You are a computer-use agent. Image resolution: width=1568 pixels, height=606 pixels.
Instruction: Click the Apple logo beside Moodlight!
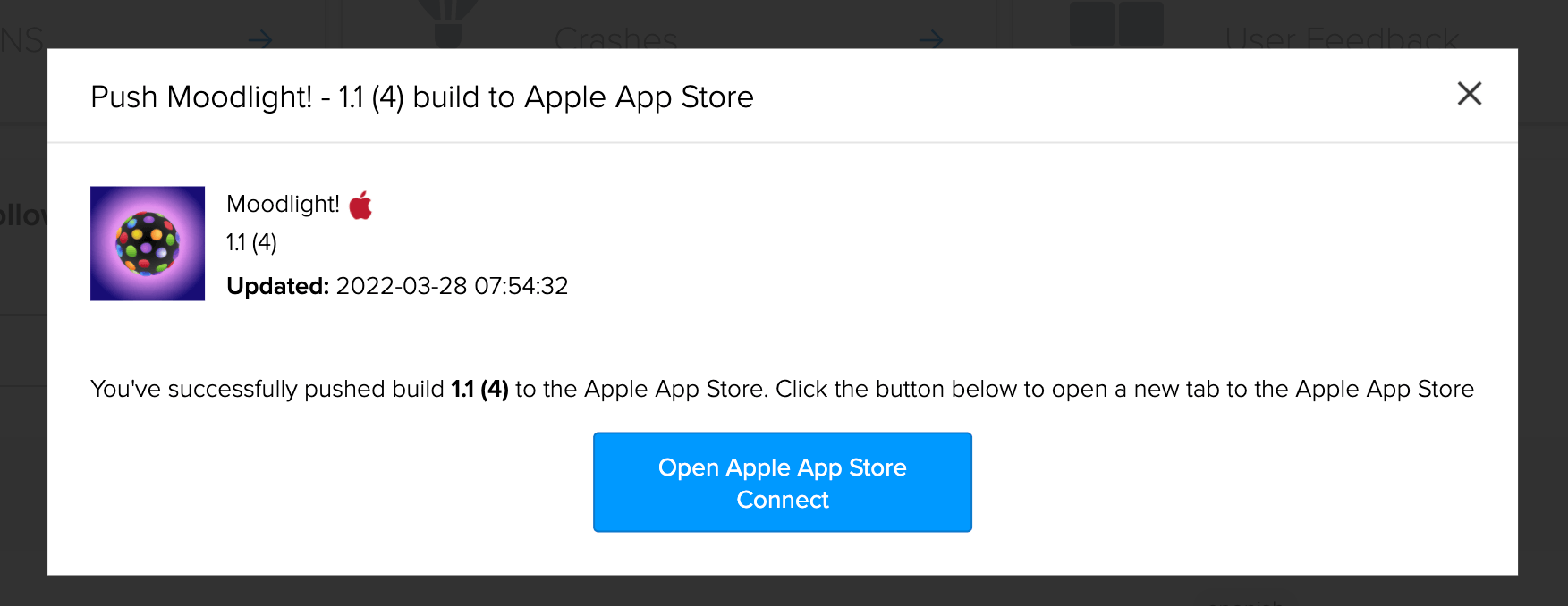click(x=361, y=204)
